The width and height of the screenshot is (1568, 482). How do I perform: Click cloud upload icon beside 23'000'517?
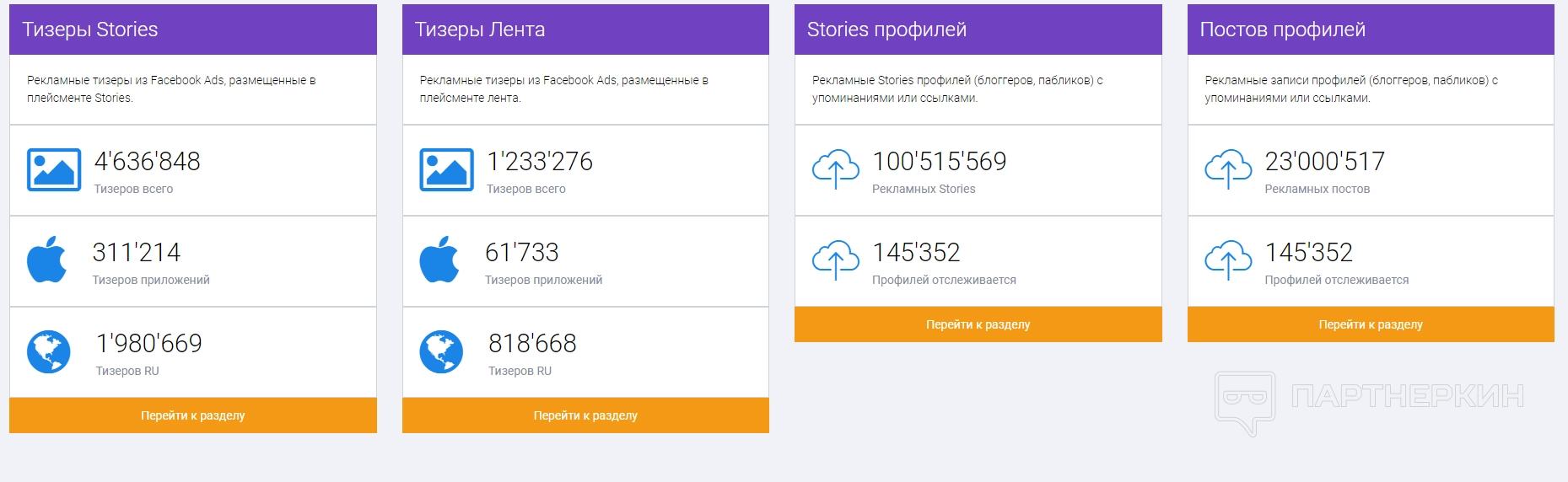[1228, 169]
